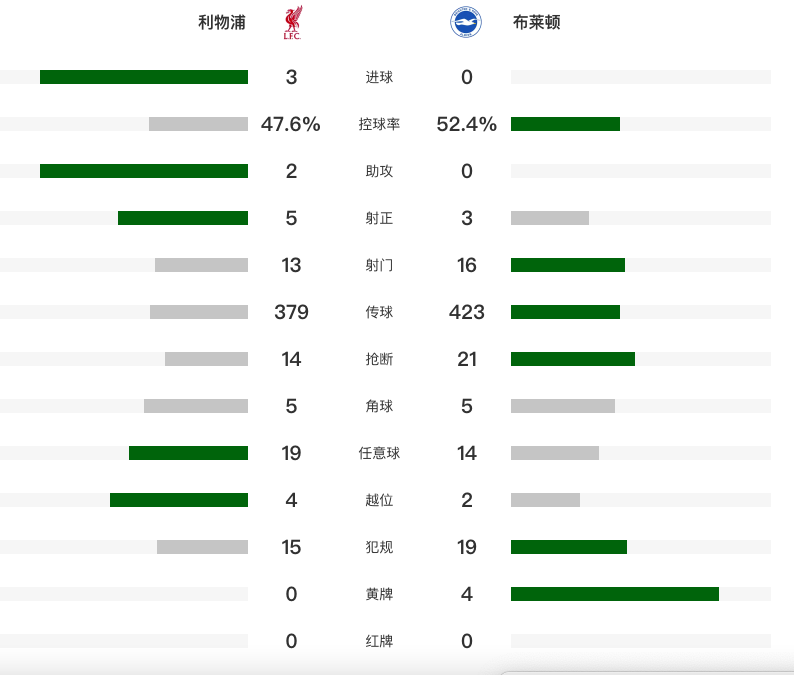Screen dimensions: 794x675
Task: Select the 抢断 stat label
Action: point(379,359)
